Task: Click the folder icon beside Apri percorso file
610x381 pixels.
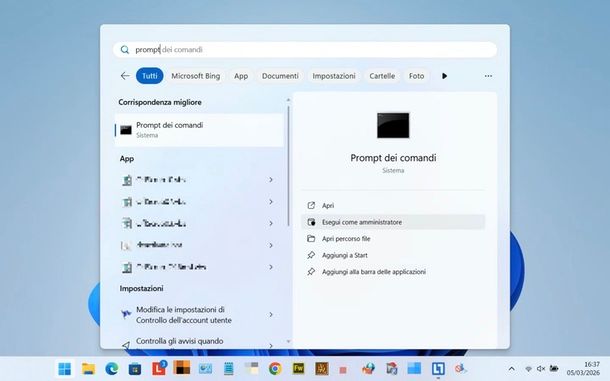Action: (x=311, y=239)
